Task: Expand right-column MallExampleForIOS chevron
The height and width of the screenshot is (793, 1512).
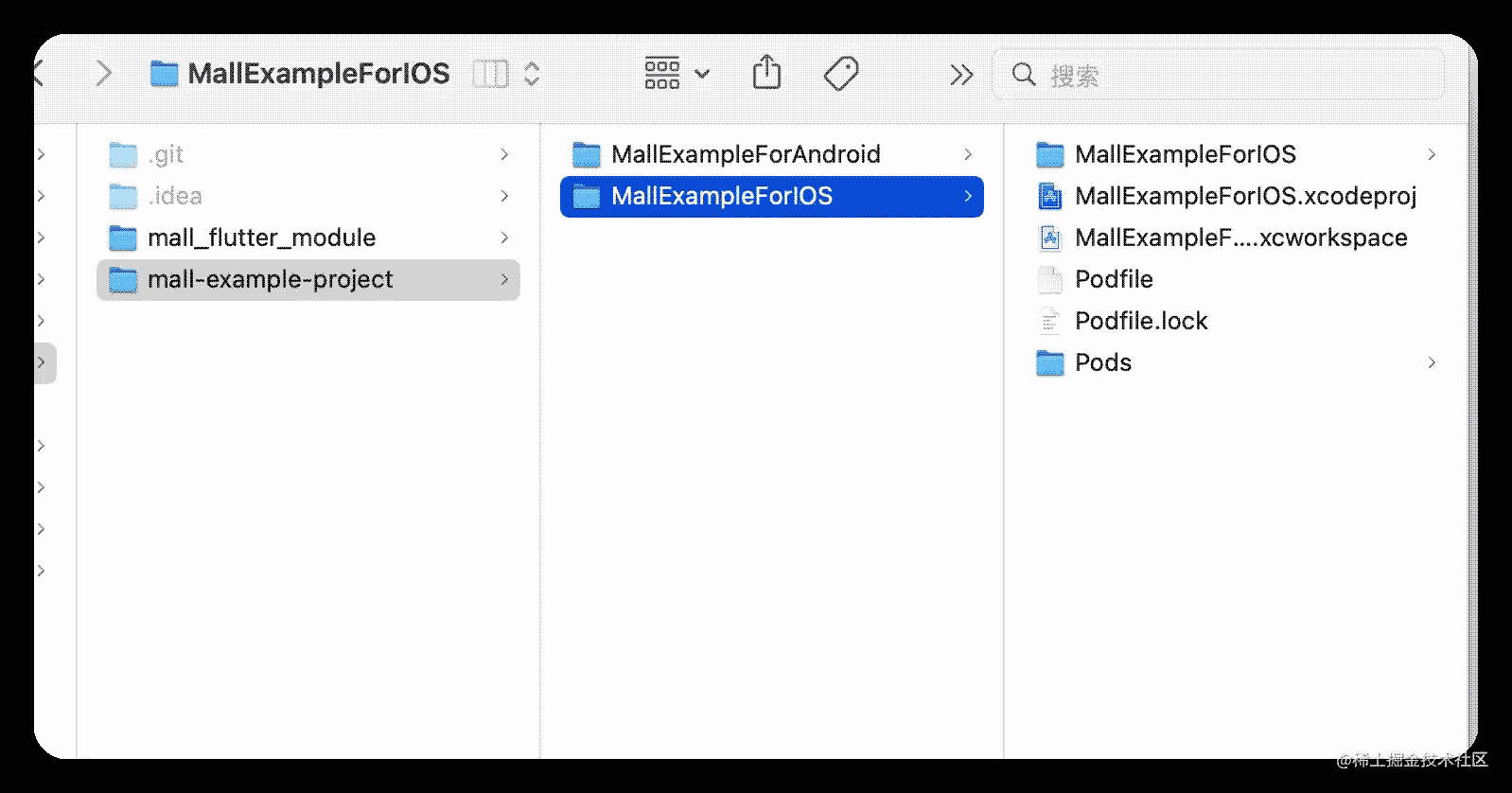Action: (1432, 154)
